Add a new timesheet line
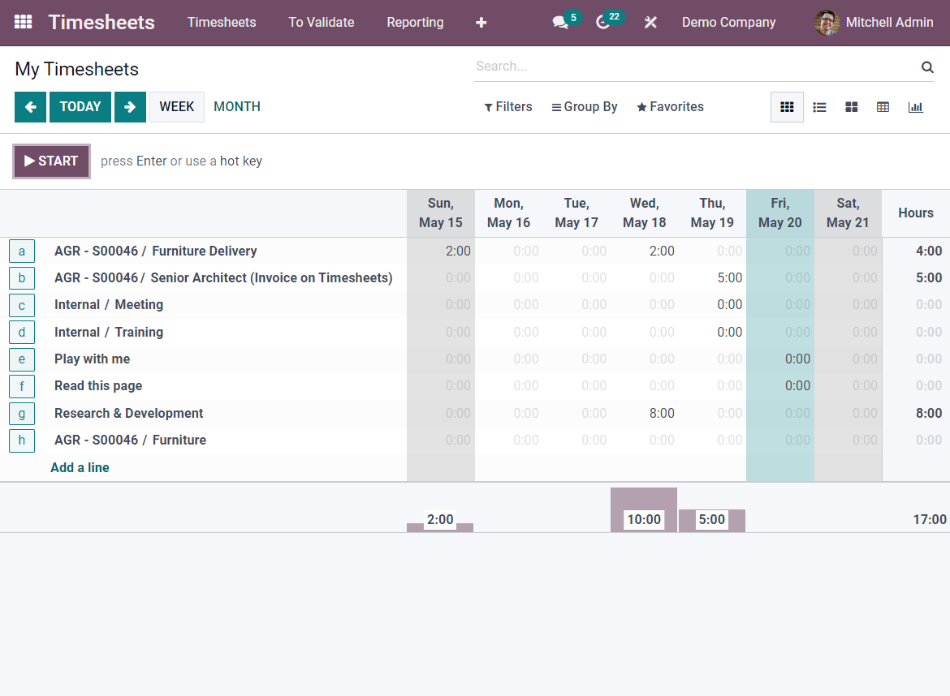Screen dimensions: 950x696 (x=79, y=467)
